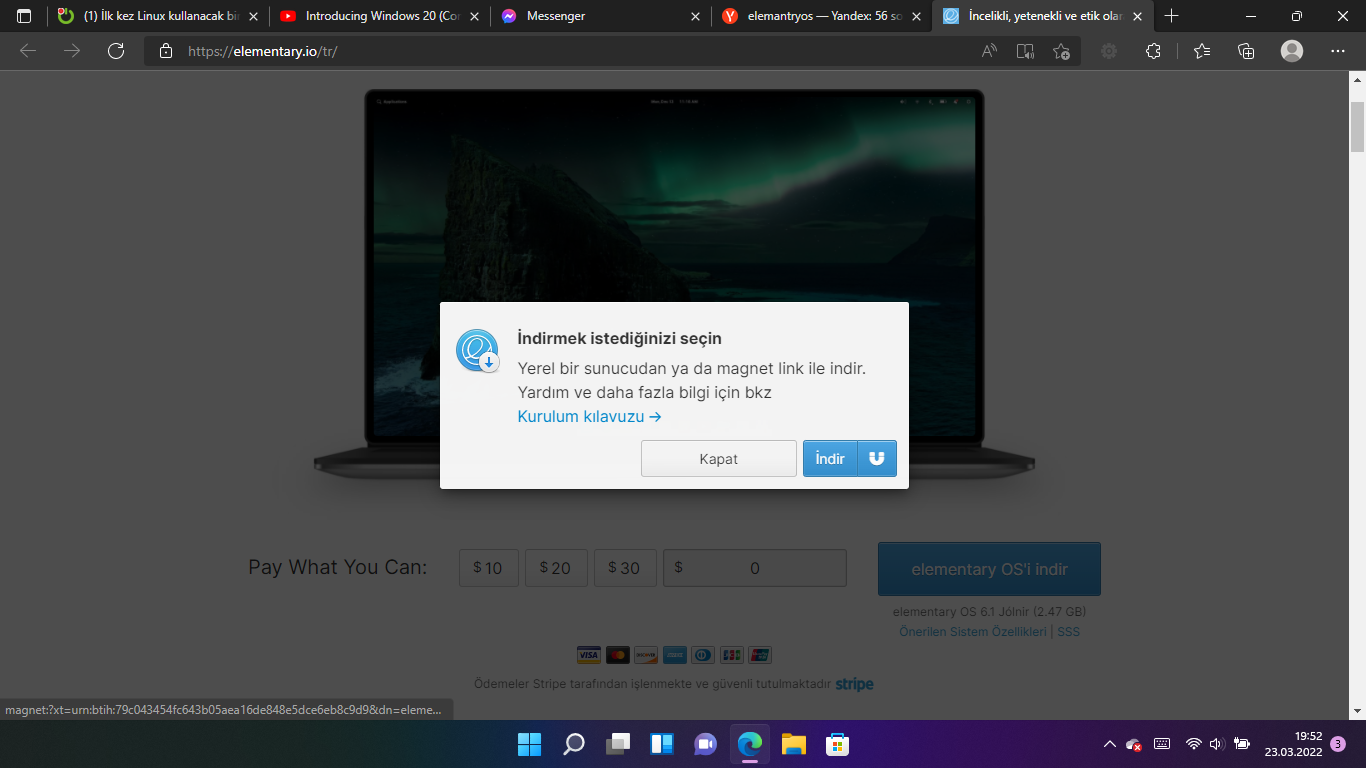Screen dimensions: 1366x768
Task: Open the browser Extensions puzzle icon
Action: click(1153, 51)
